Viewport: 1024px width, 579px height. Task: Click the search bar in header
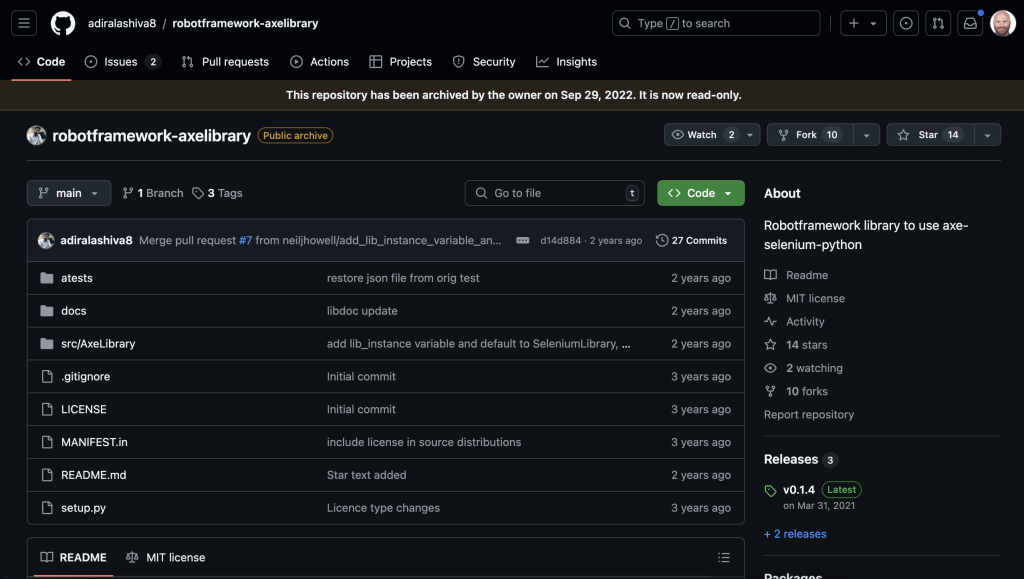(716, 23)
